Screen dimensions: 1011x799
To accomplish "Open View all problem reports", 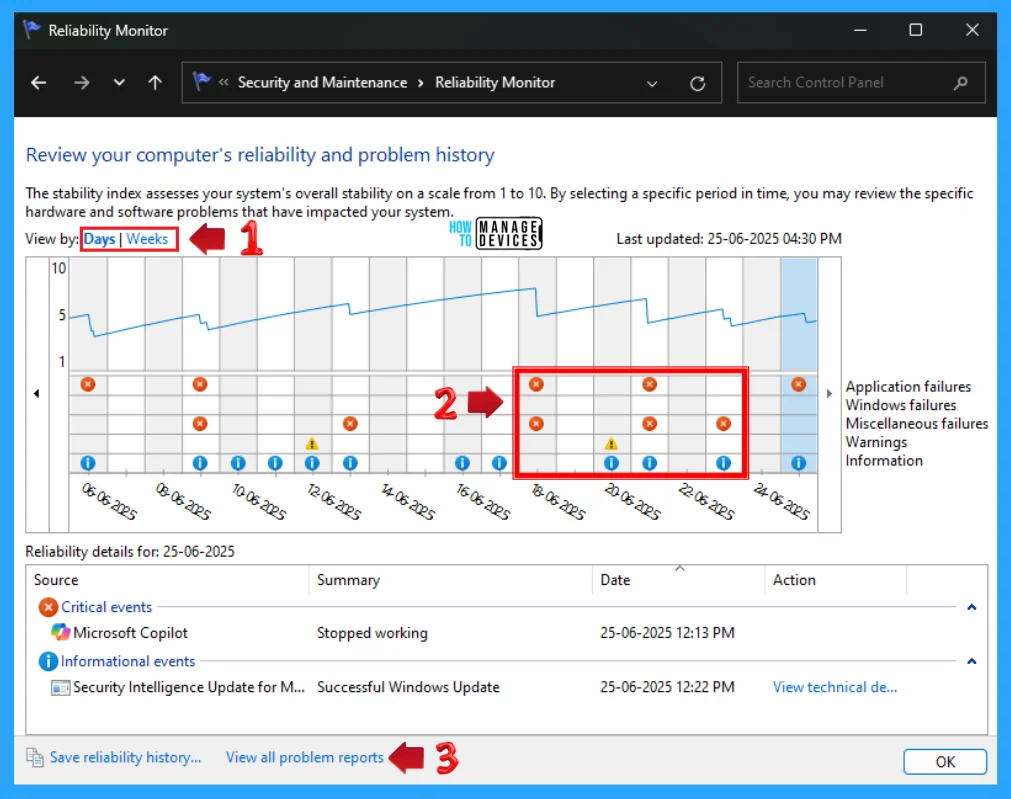I will [304, 757].
